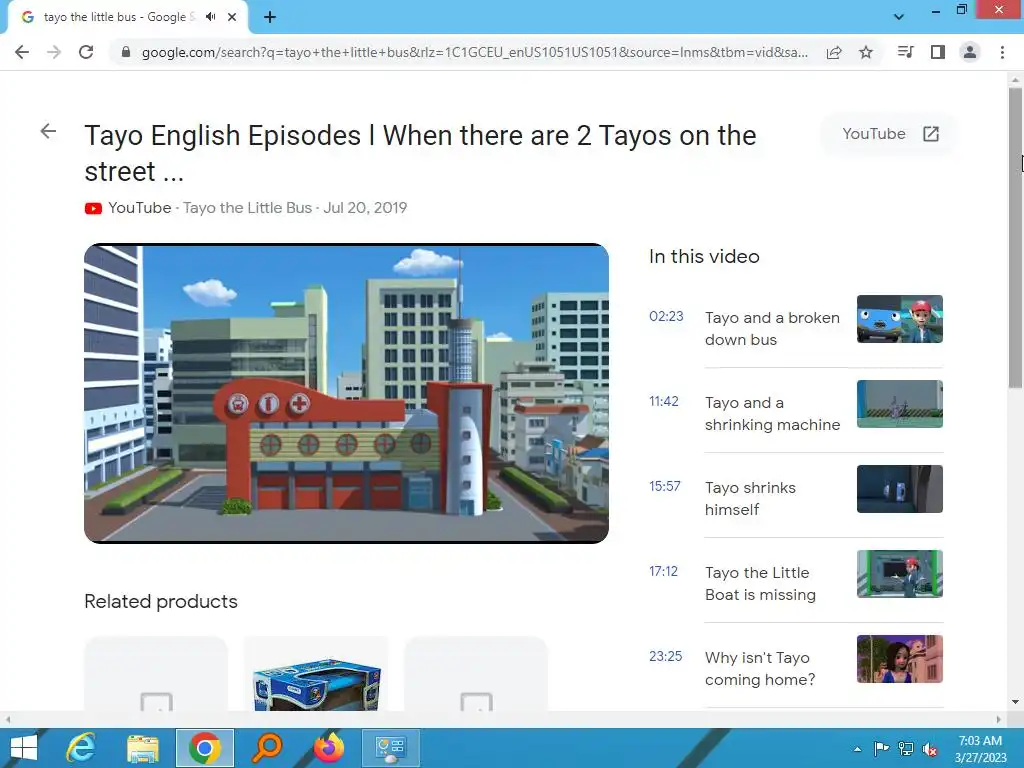This screenshot has width=1024, height=768.
Task: Jump to 02:23 timestamp
Action: tap(666, 316)
